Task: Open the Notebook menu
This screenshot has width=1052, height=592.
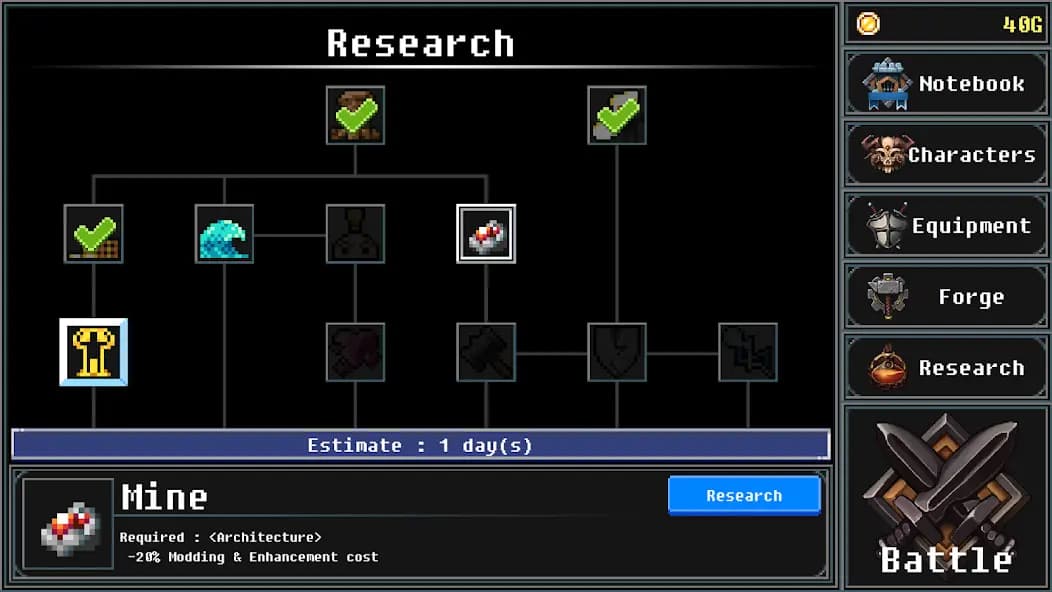Action: (947, 84)
